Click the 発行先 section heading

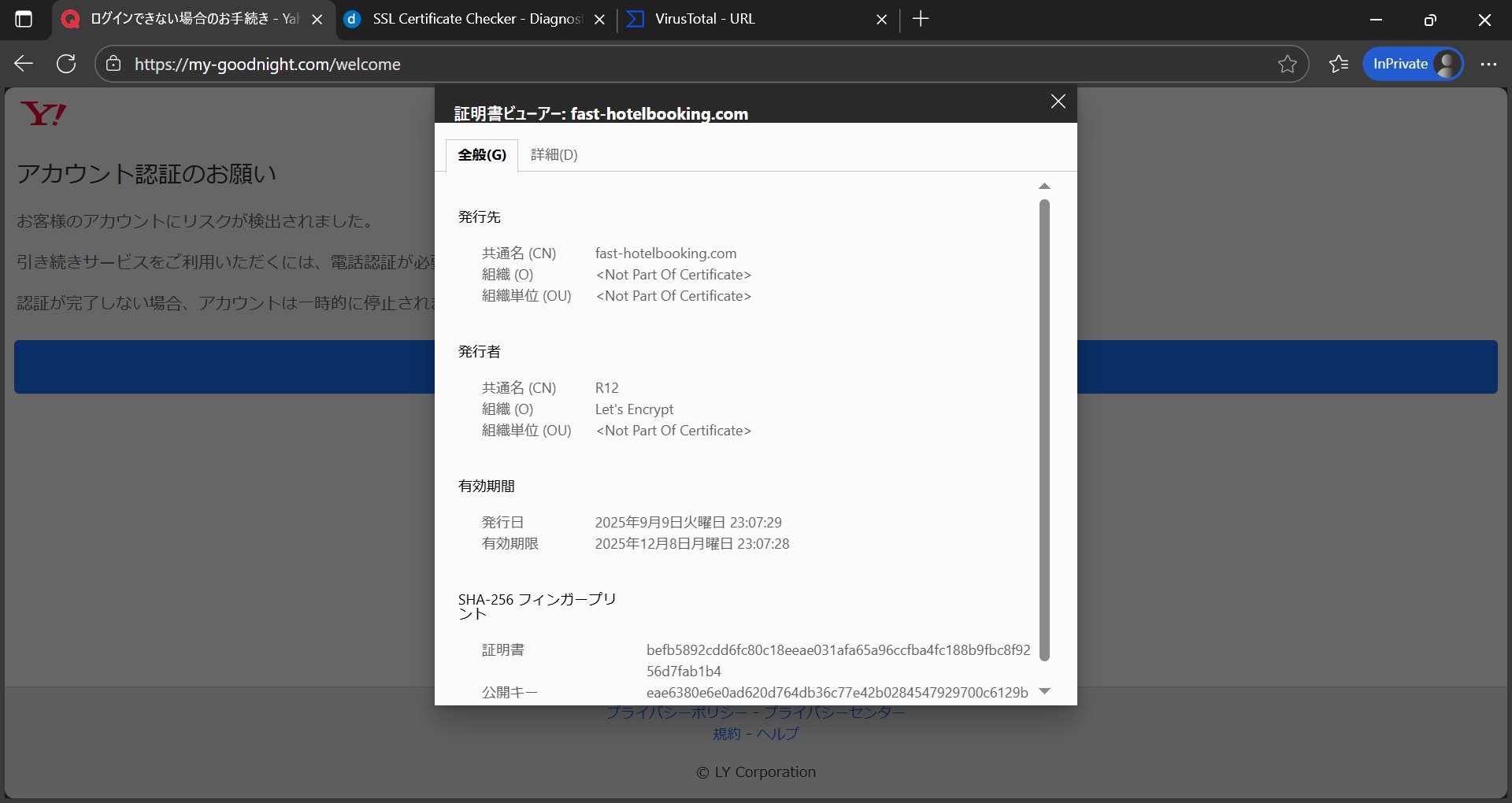tap(479, 217)
